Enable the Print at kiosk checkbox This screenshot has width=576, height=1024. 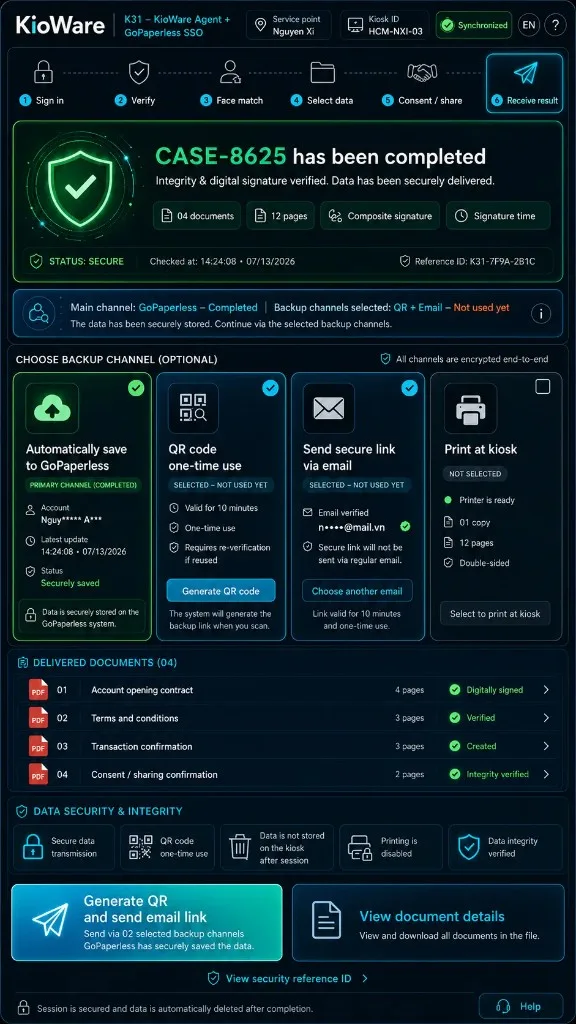point(543,387)
